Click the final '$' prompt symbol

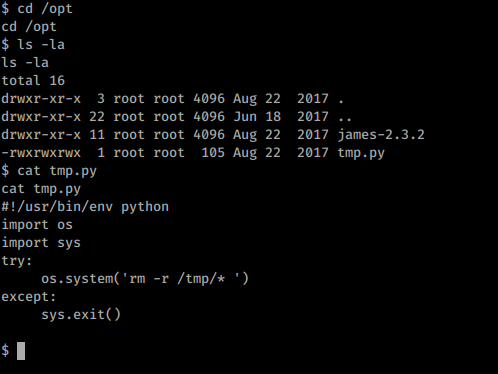click(5, 351)
